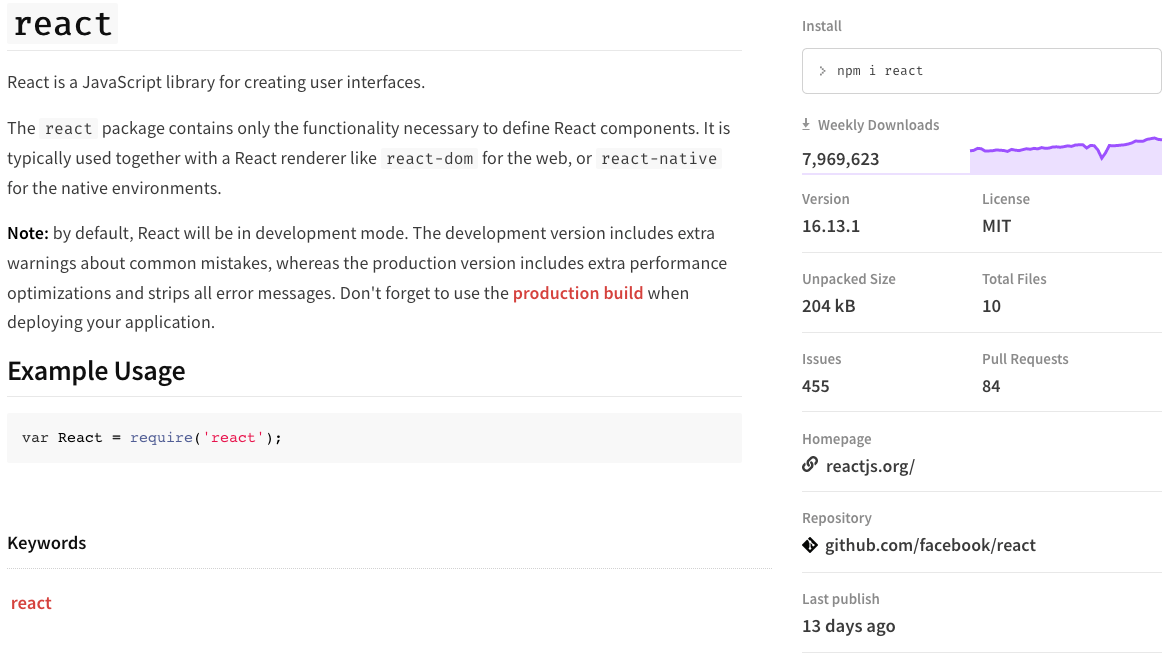Click the react package title heading
Screen dimensions: 1176x660
point(62,23)
